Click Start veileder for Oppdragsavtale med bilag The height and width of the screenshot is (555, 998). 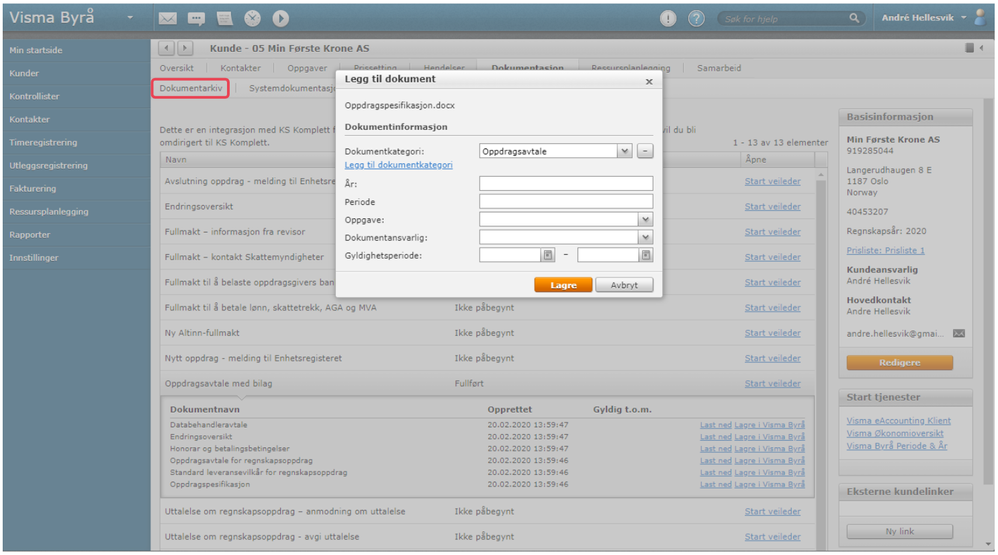tap(773, 384)
